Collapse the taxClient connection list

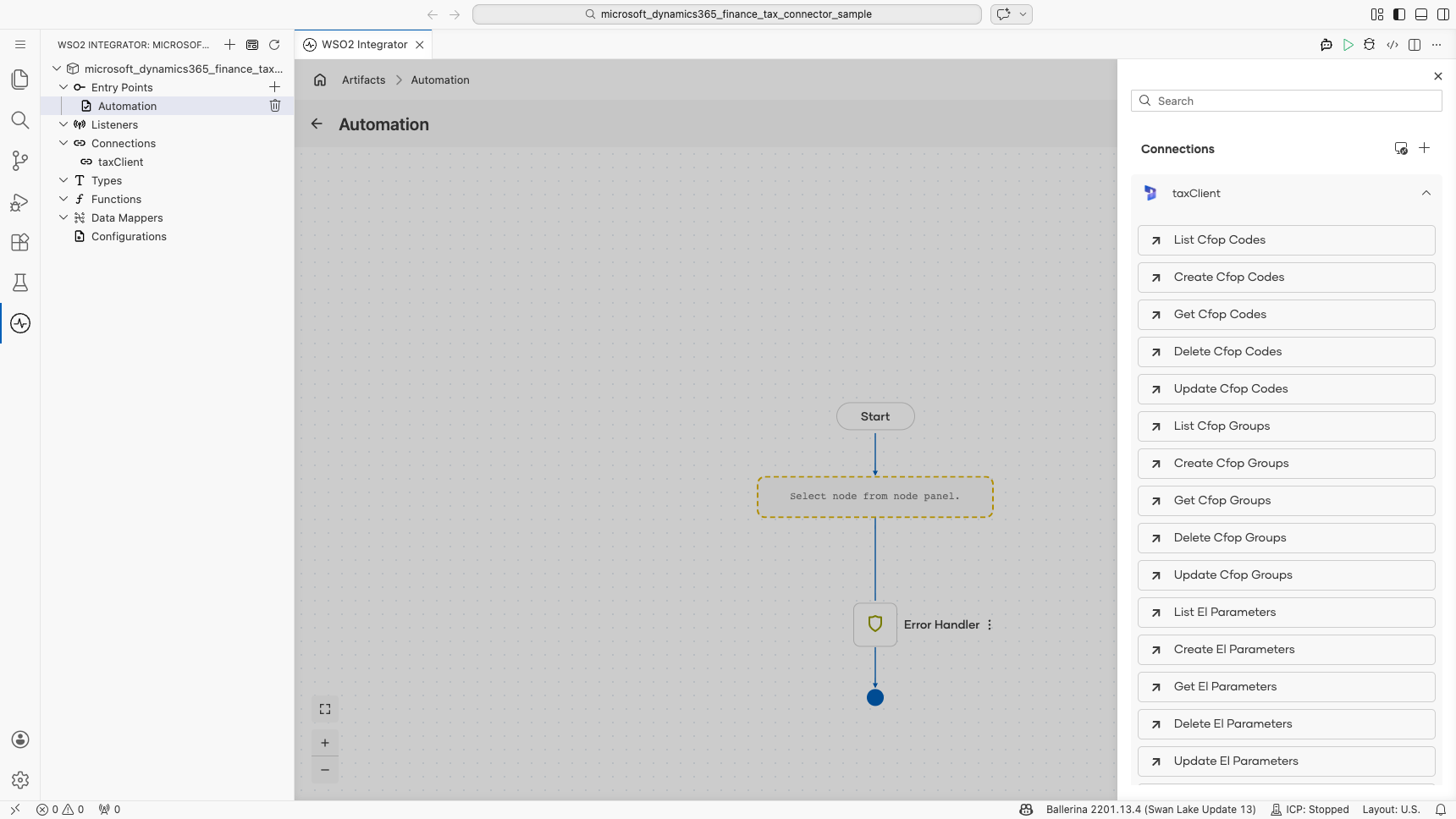click(1426, 193)
